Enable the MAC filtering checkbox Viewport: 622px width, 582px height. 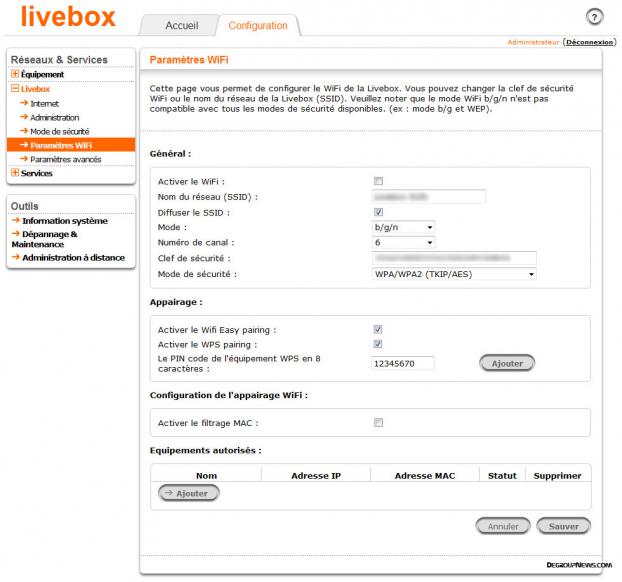point(378,423)
